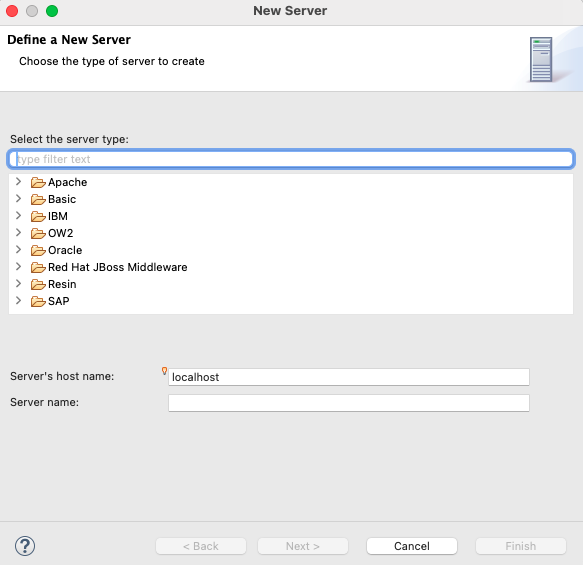
Task: Select the SAP tree item label
Action: pos(59,301)
